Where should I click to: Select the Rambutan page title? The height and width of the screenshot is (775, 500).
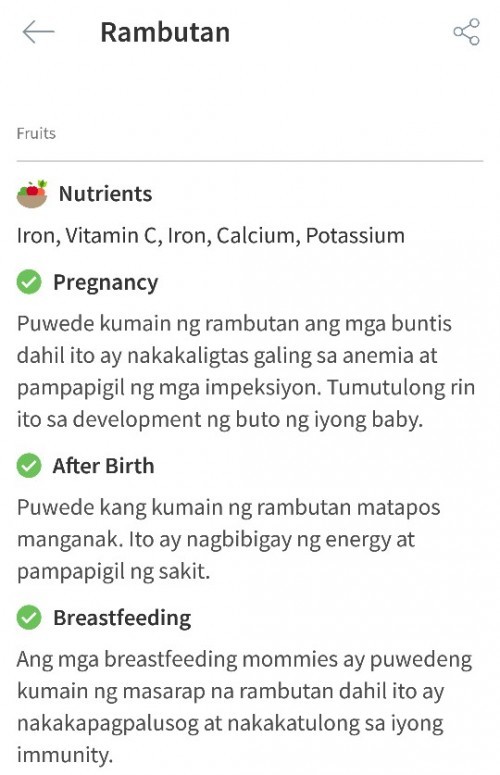165,33
